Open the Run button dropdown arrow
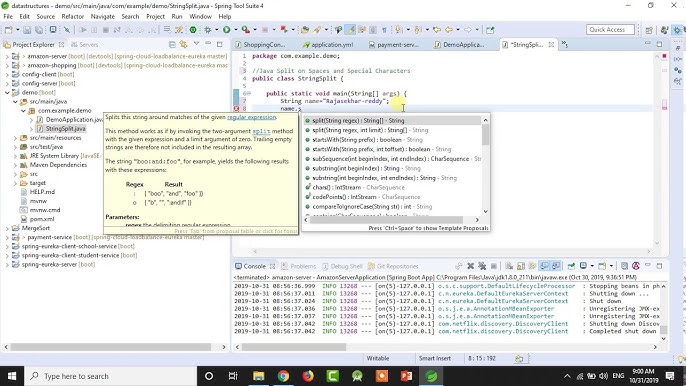The height and width of the screenshot is (386, 686). pyautogui.click(x=235, y=30)
